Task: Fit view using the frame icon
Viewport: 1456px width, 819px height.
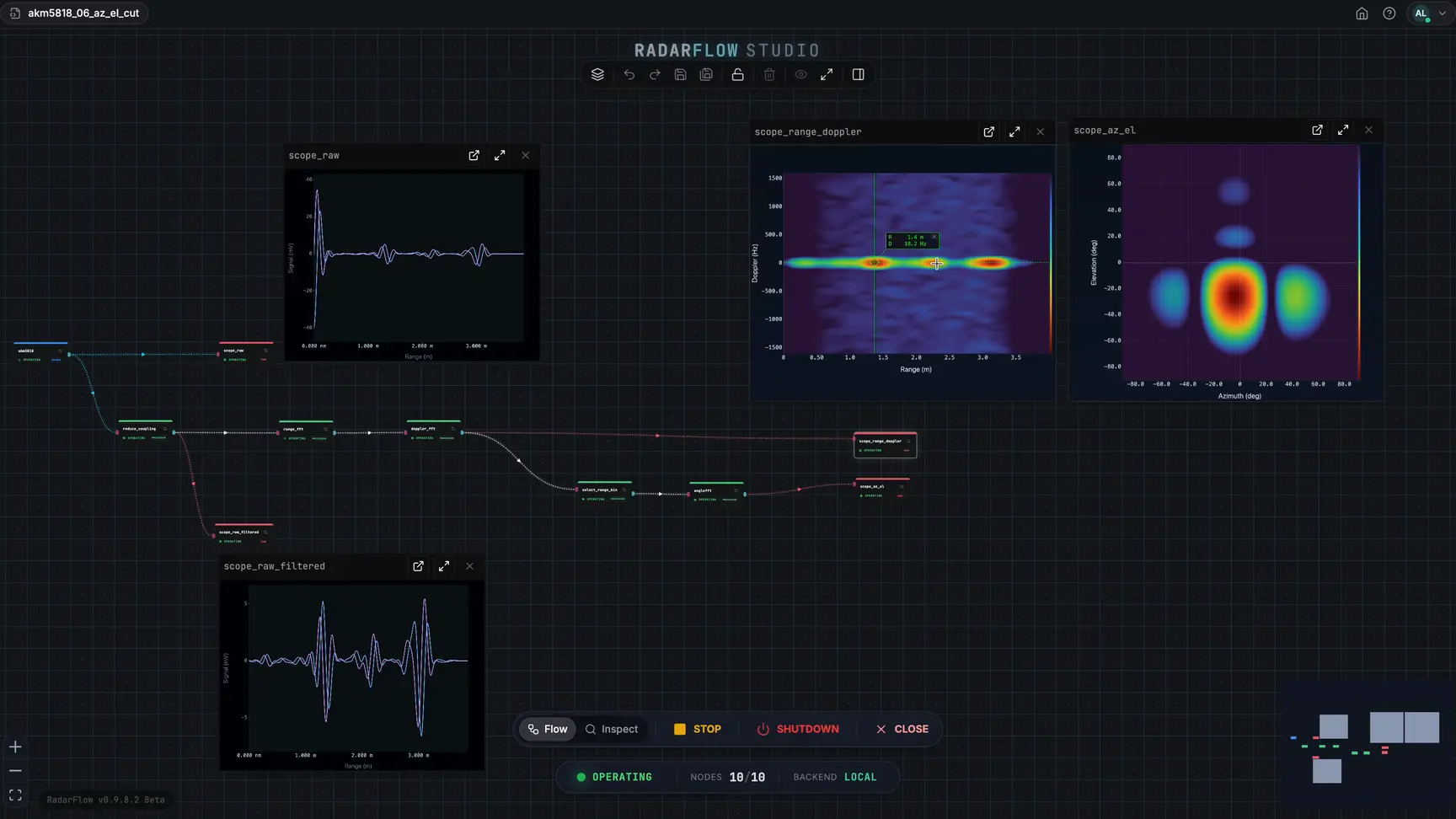Action: coord(15,795)
